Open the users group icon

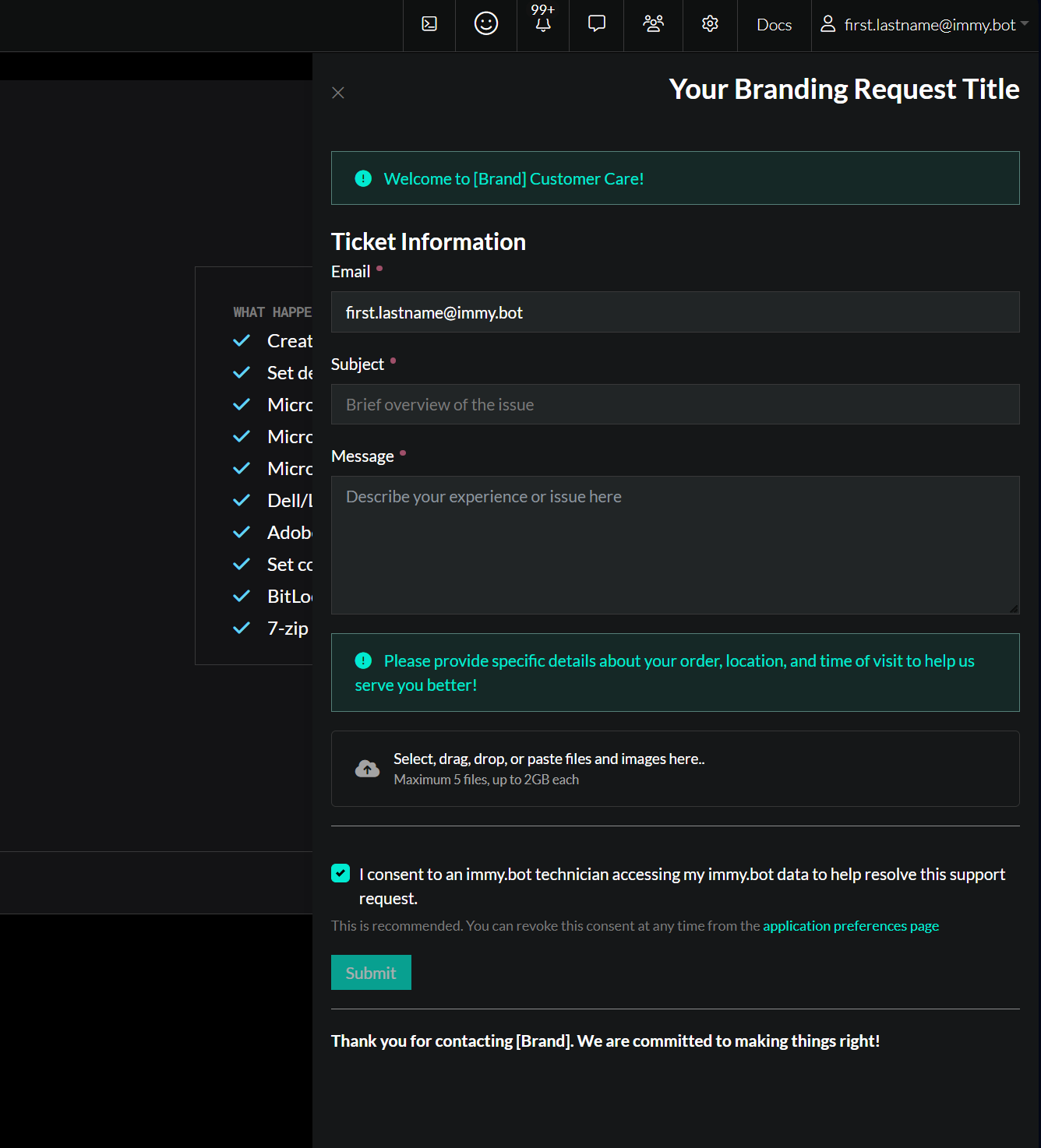653,24
